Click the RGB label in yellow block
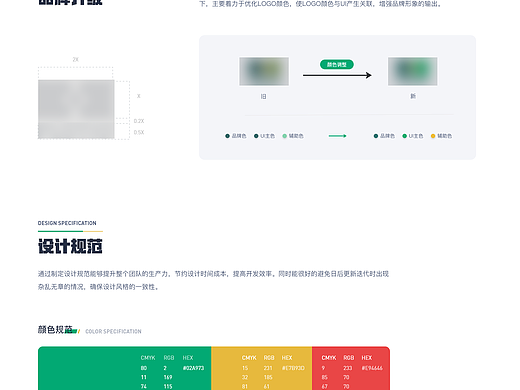 coord(269,358)
